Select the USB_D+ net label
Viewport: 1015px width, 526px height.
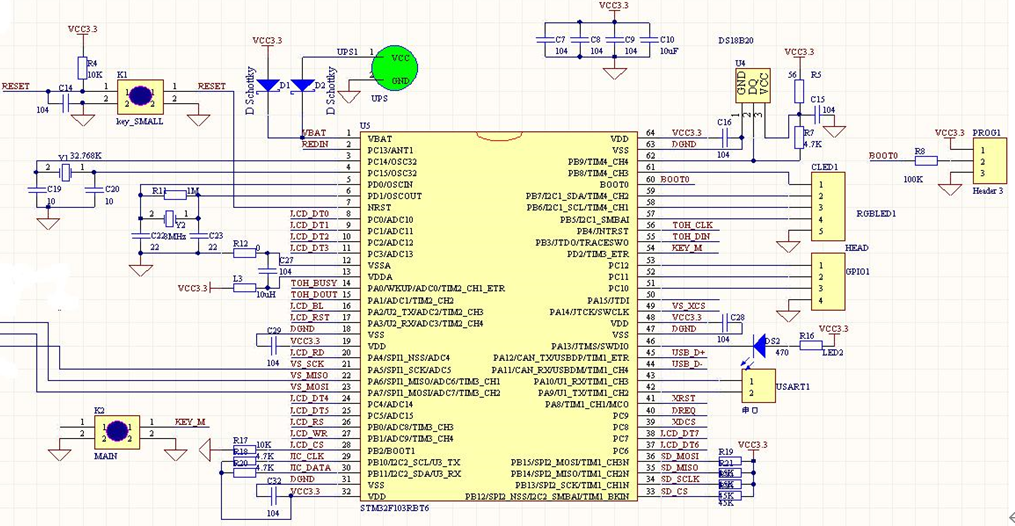(689, 352)
